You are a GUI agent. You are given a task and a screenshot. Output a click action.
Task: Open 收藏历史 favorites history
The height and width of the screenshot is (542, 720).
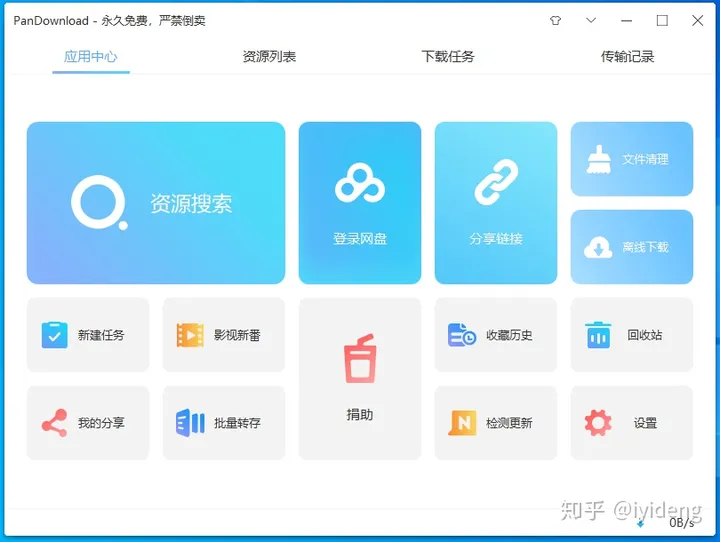click(x=496, y=335)
